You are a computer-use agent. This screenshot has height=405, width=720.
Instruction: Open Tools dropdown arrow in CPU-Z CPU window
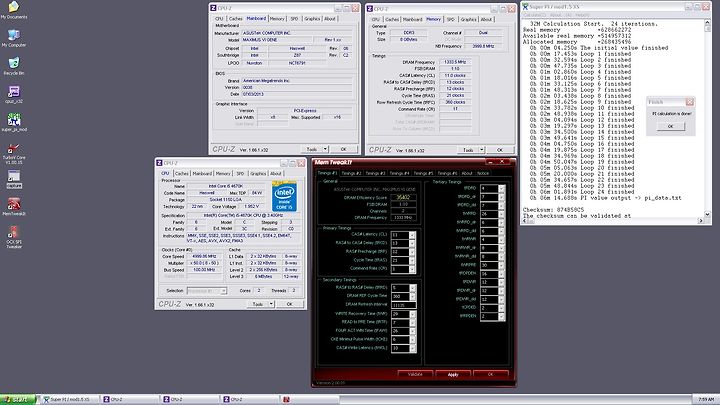(x=271, y=304)
